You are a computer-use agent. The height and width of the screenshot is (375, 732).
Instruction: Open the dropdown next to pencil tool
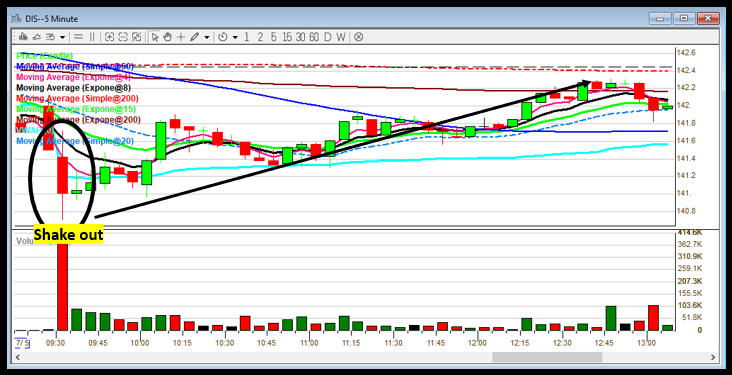click(207, 37)
